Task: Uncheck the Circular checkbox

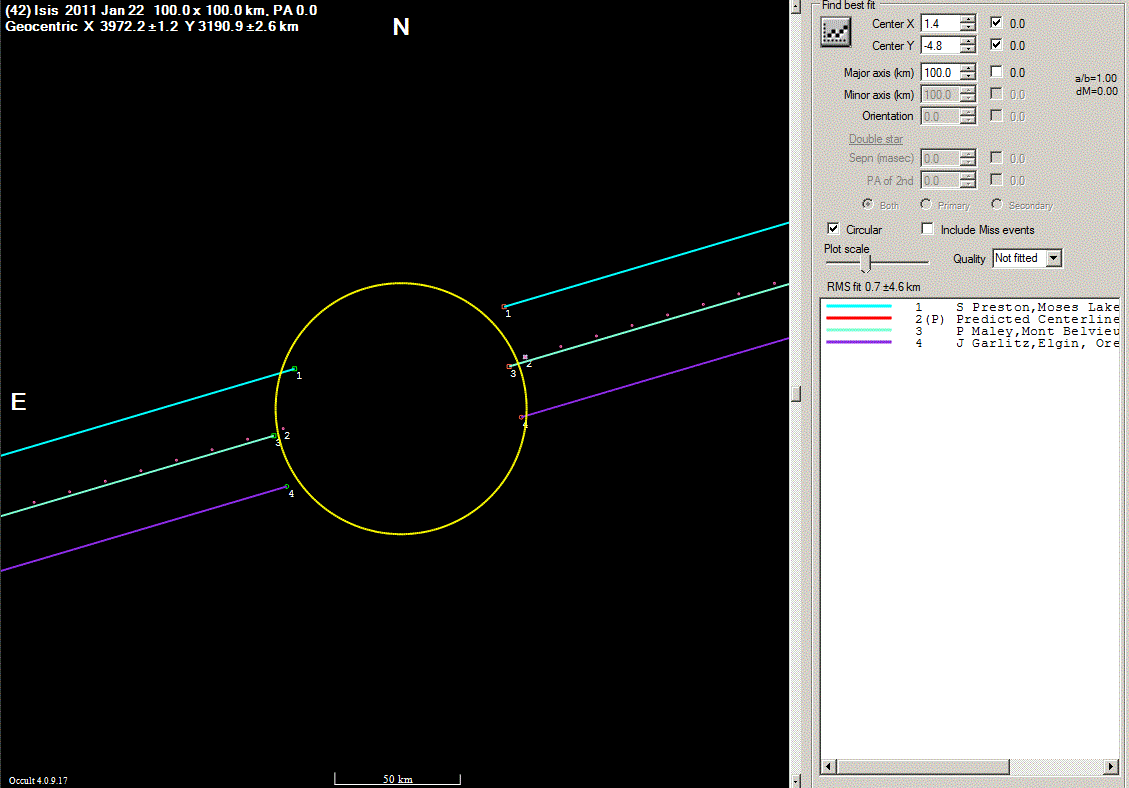Action: click(833, 229)
